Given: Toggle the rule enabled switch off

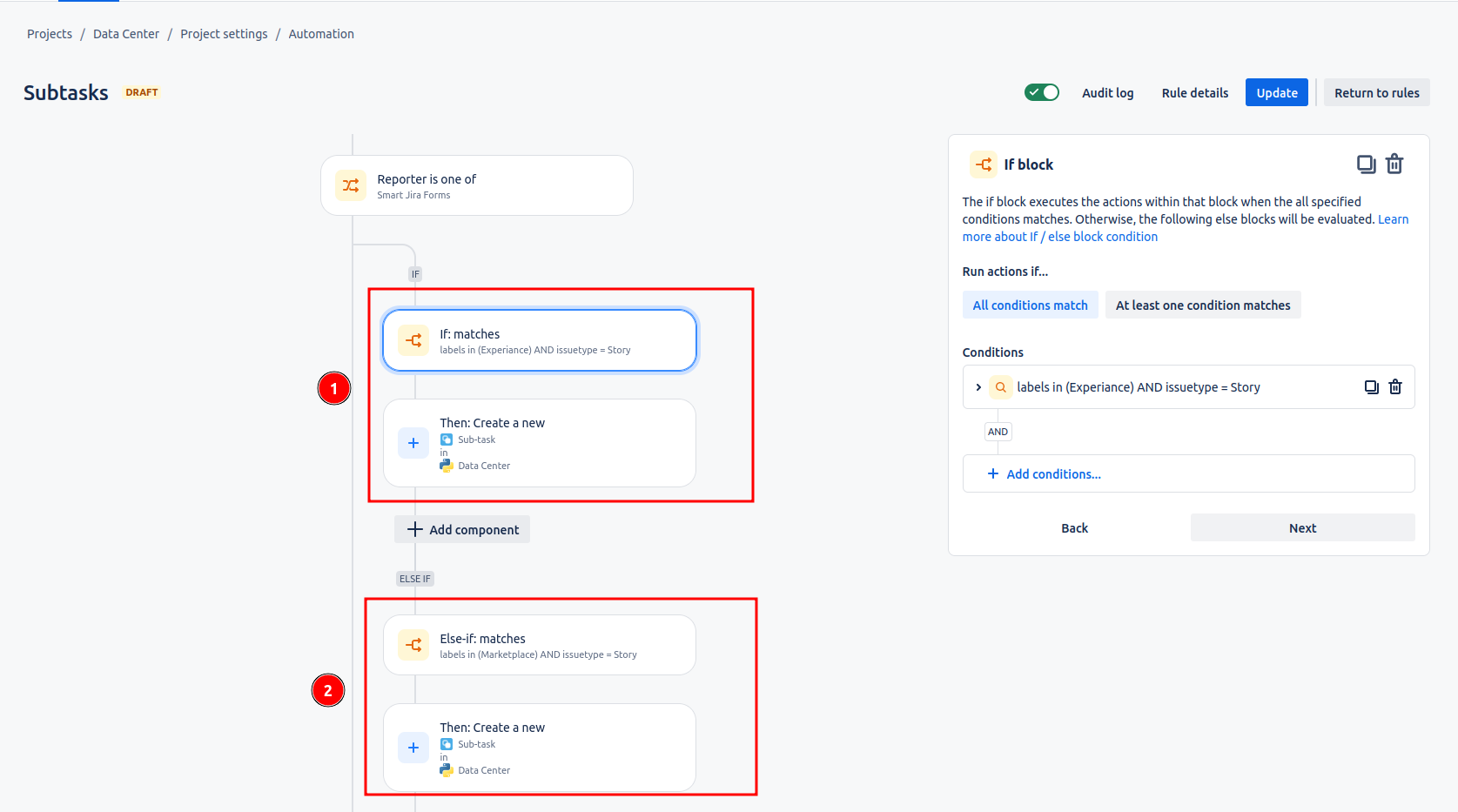Looking at the screenshot, I should click(x=1041, y=92).
